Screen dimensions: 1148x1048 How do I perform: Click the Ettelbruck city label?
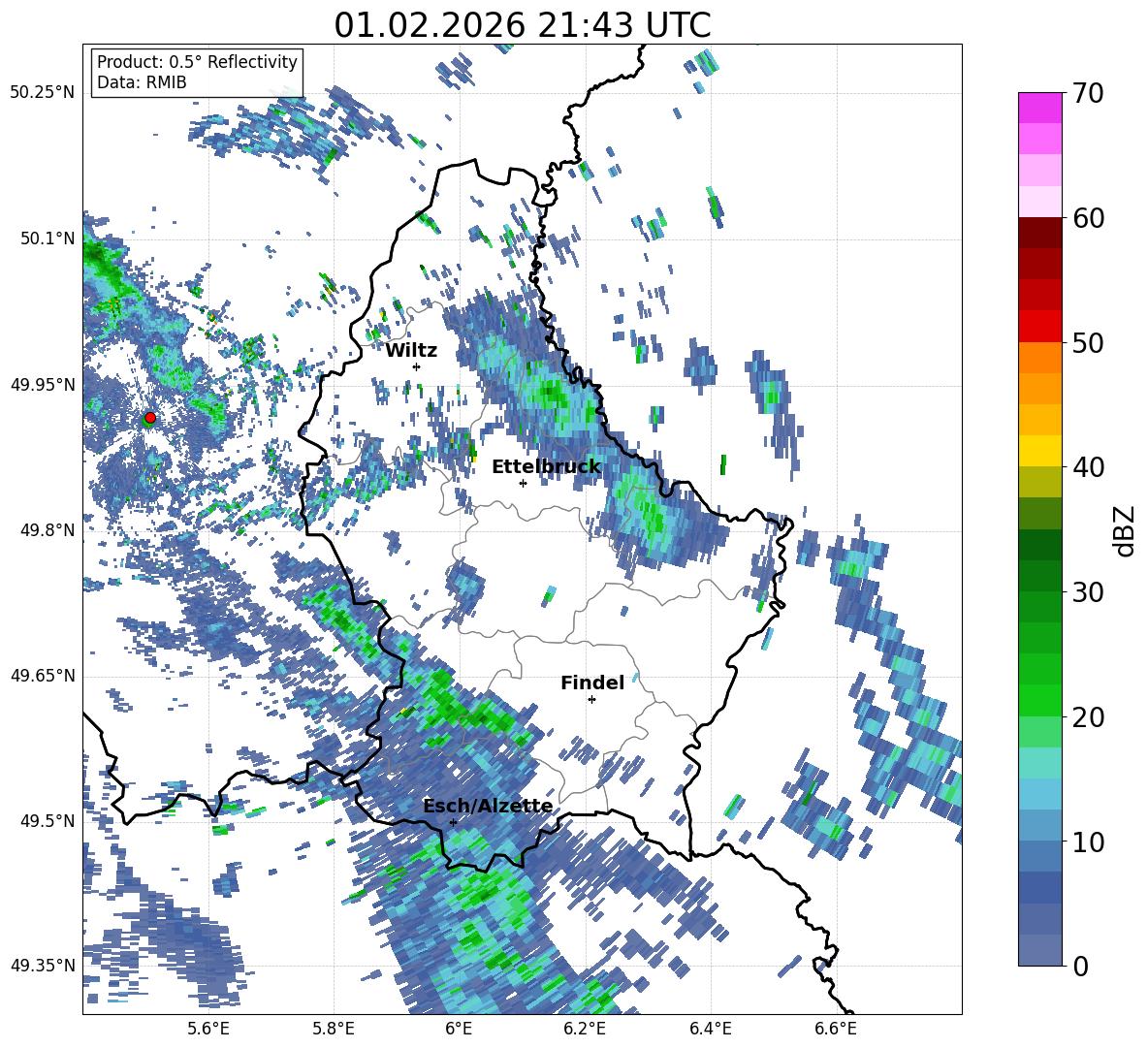(546, 467)
